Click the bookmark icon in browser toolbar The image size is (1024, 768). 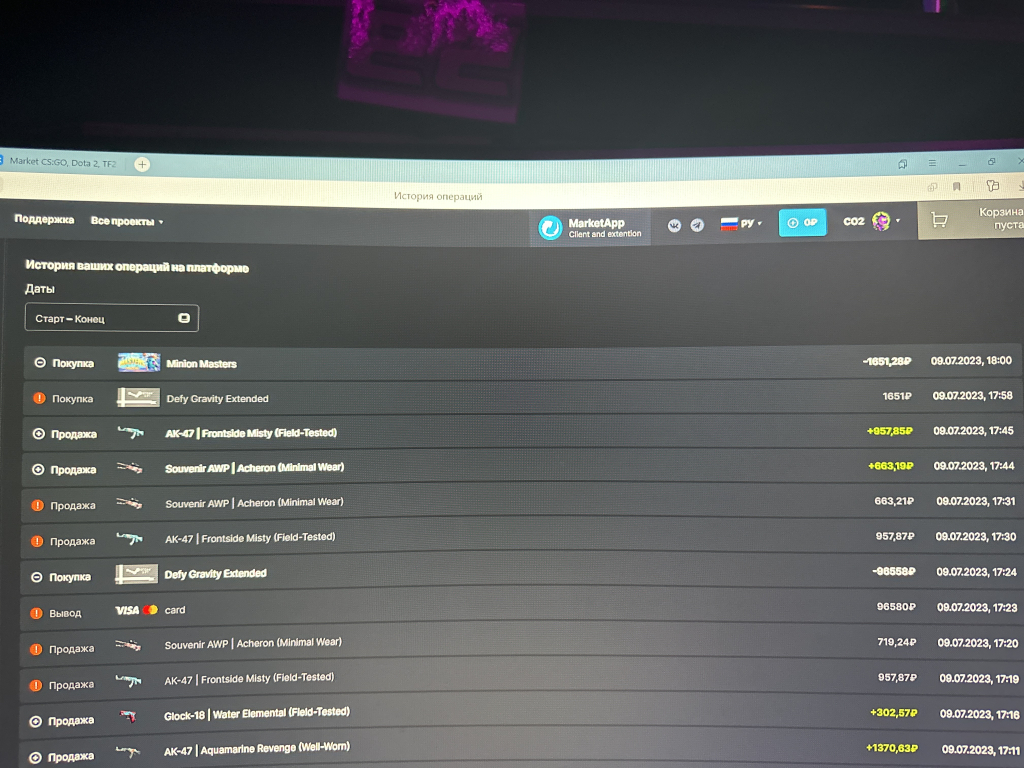coord(957,187)
